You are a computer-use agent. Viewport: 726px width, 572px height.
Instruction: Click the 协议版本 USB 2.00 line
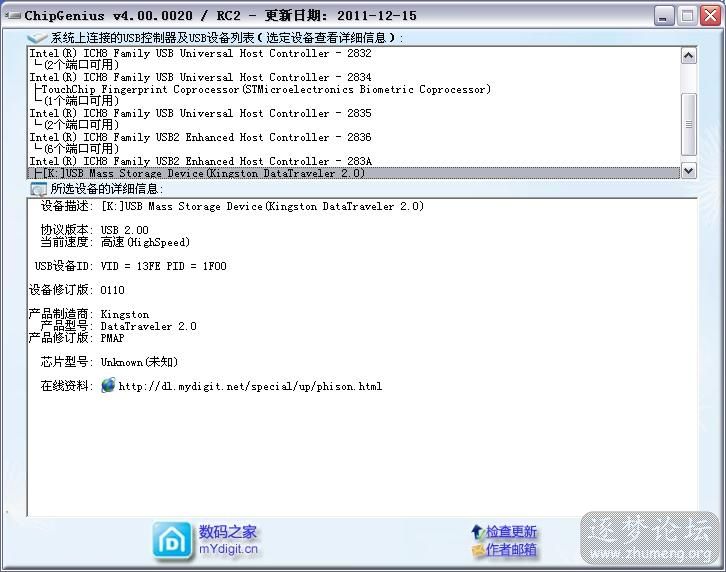click(94, 230)
